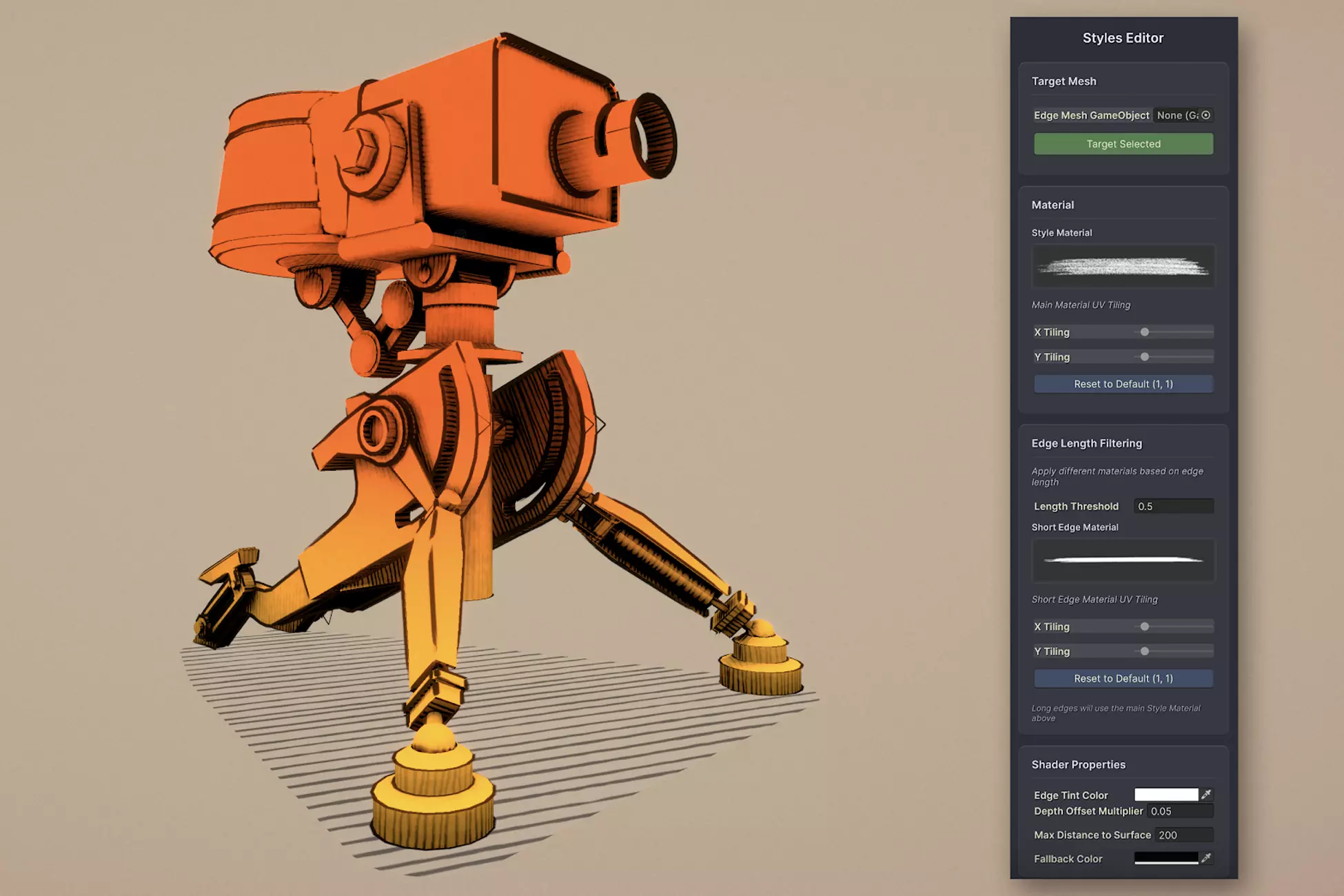Click the Length Threshold value field
This screenshot has width=1344, height=896.
point(1173,506)
